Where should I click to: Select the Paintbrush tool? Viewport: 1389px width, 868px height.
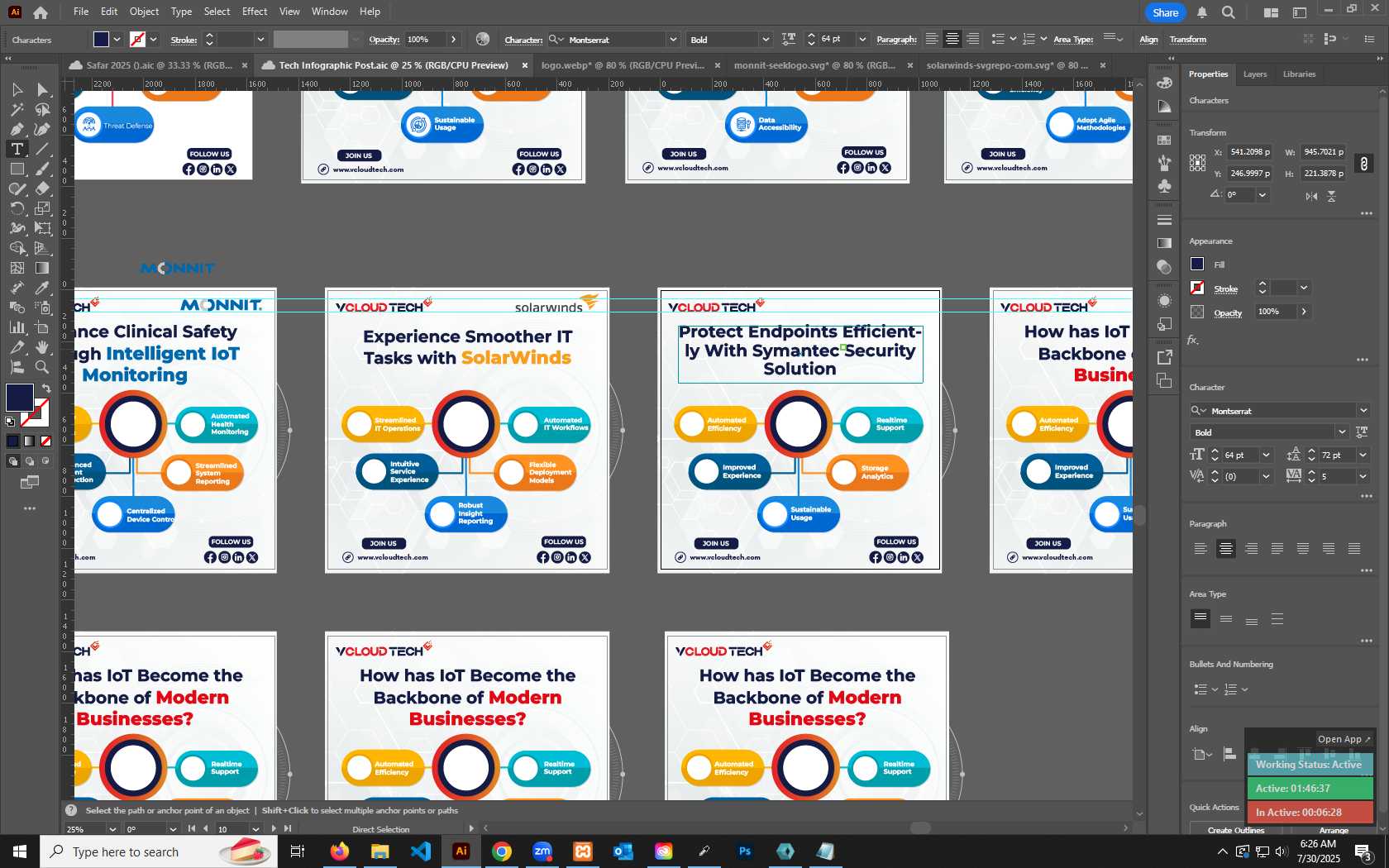click(x=42, y=169)
